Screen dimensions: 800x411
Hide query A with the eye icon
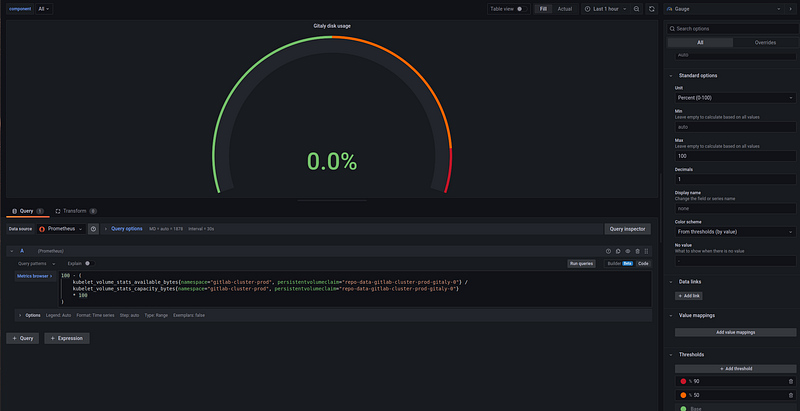point(628,251)
